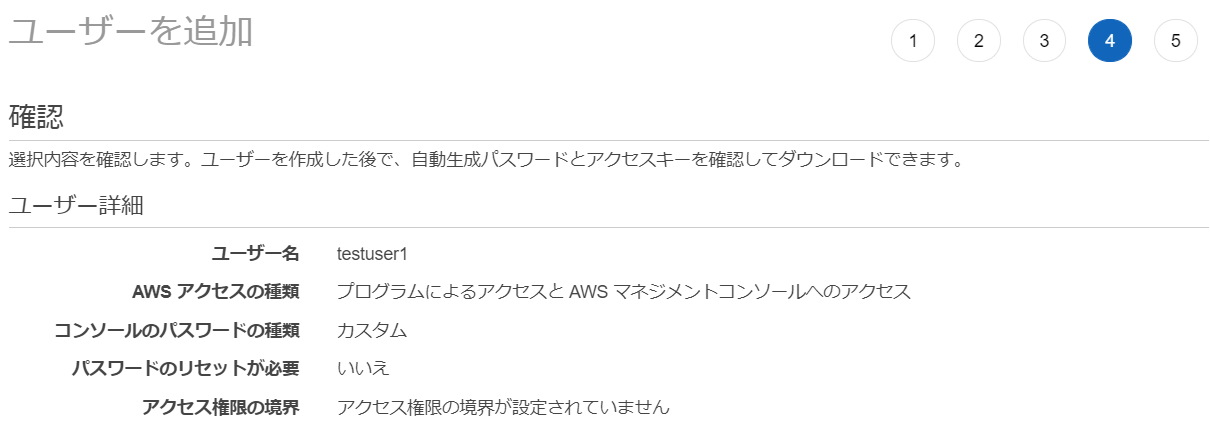Go to wizard step 1
Screen dimensions: 1210x428
tap(912, 41)
